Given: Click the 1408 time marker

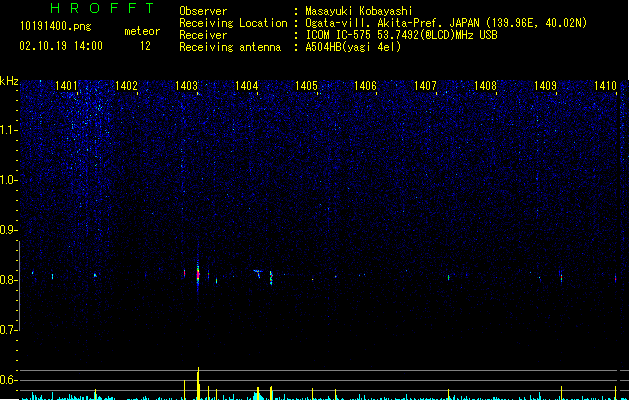Looking at the screenshot, I should pos(485,85).
